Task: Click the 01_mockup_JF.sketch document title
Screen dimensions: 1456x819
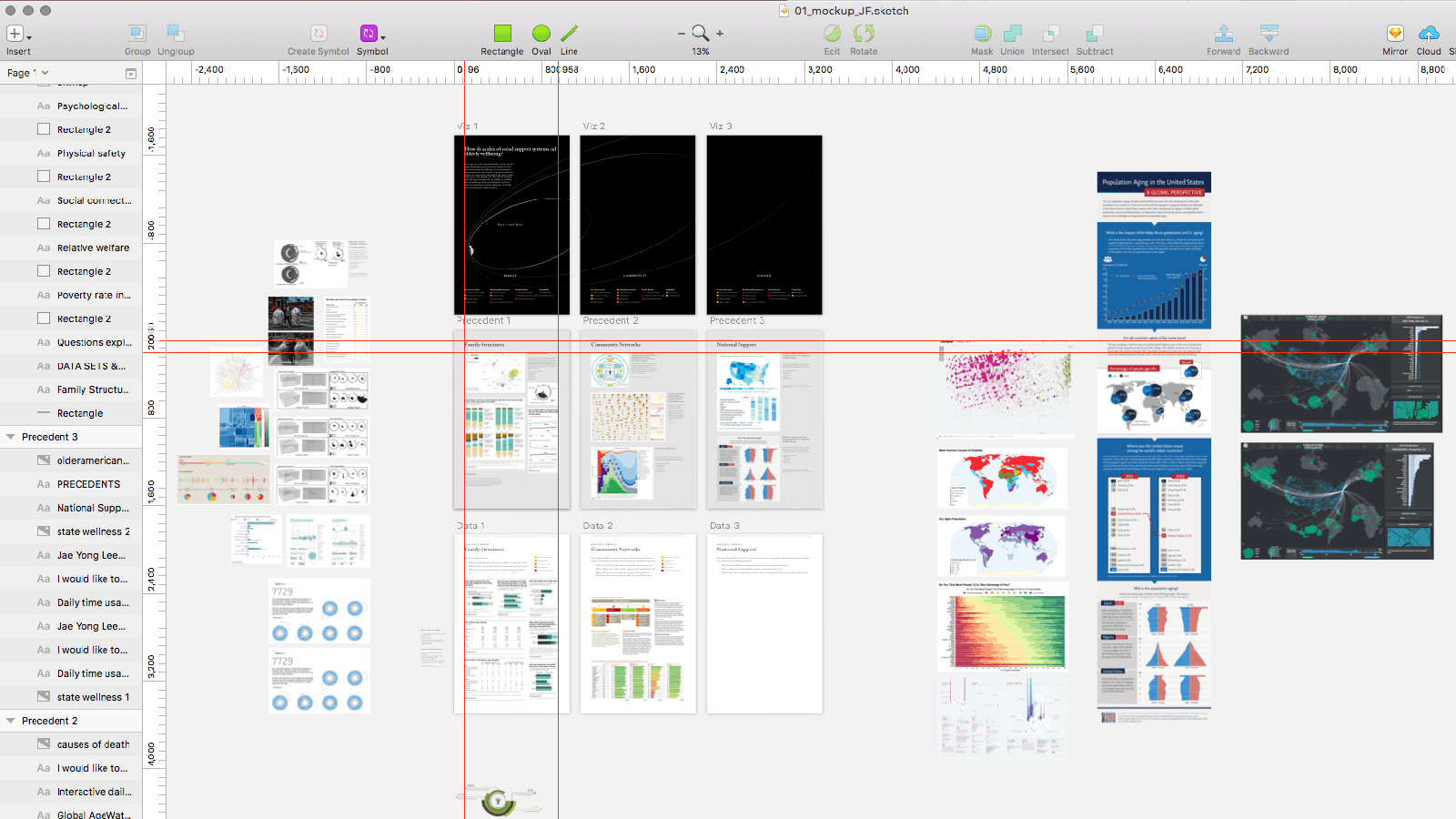Action: [851, 11]
